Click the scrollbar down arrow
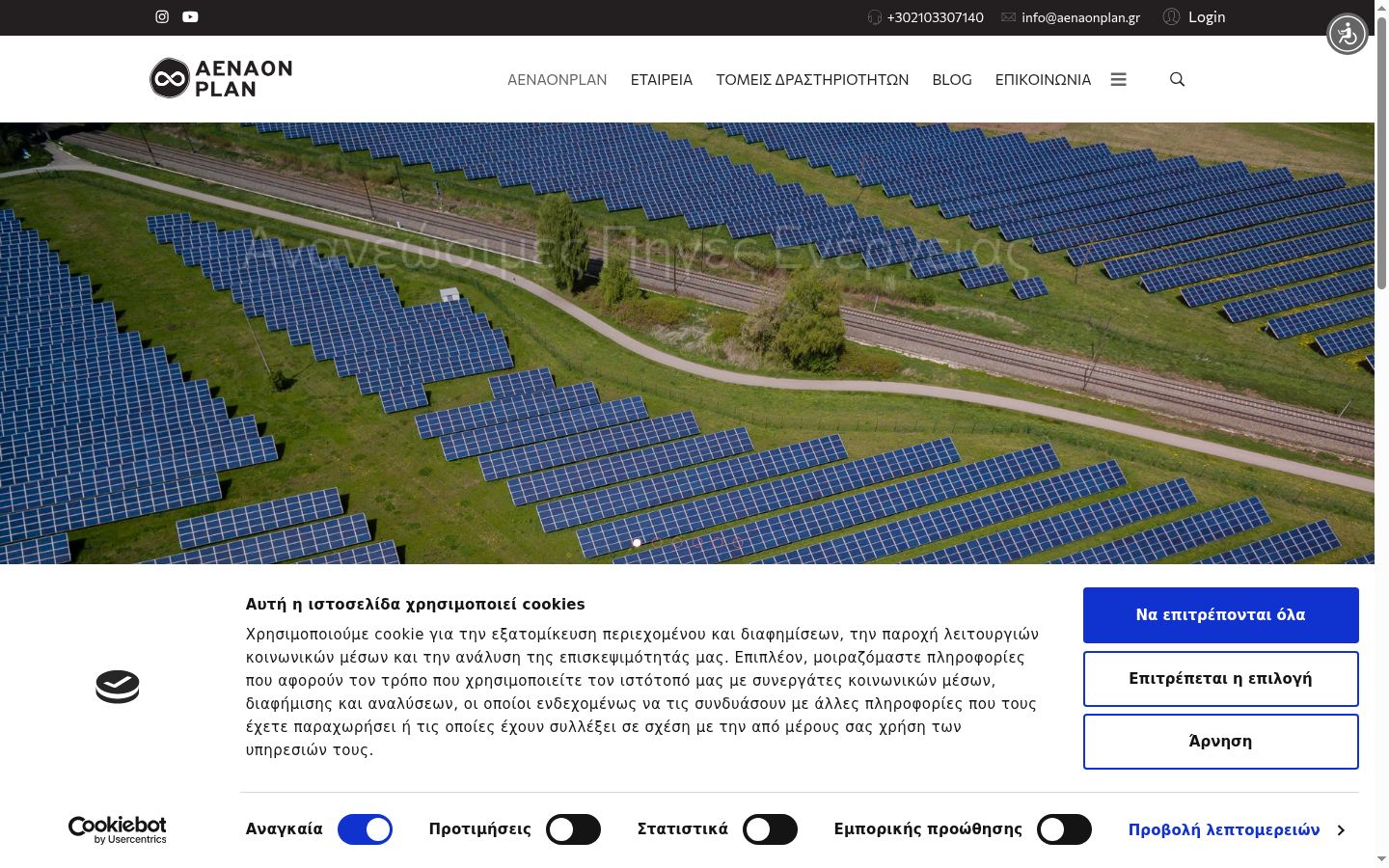The image size is (1389, 868). coord(1381,858)
